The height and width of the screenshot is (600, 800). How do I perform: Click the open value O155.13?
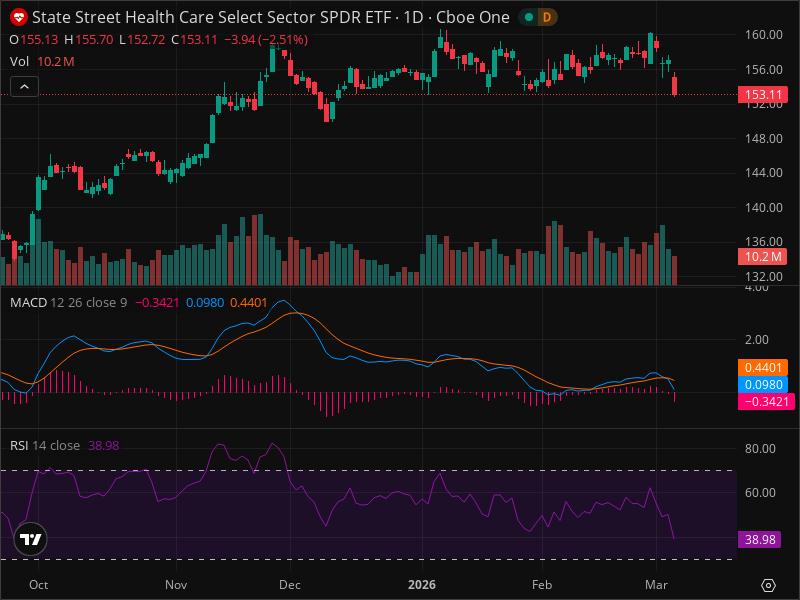point(34,40)
